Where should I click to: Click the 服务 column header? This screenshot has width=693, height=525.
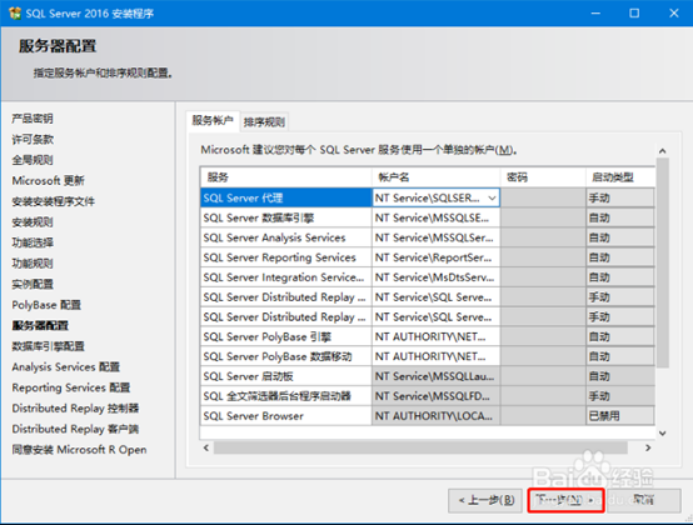[286, 178]
